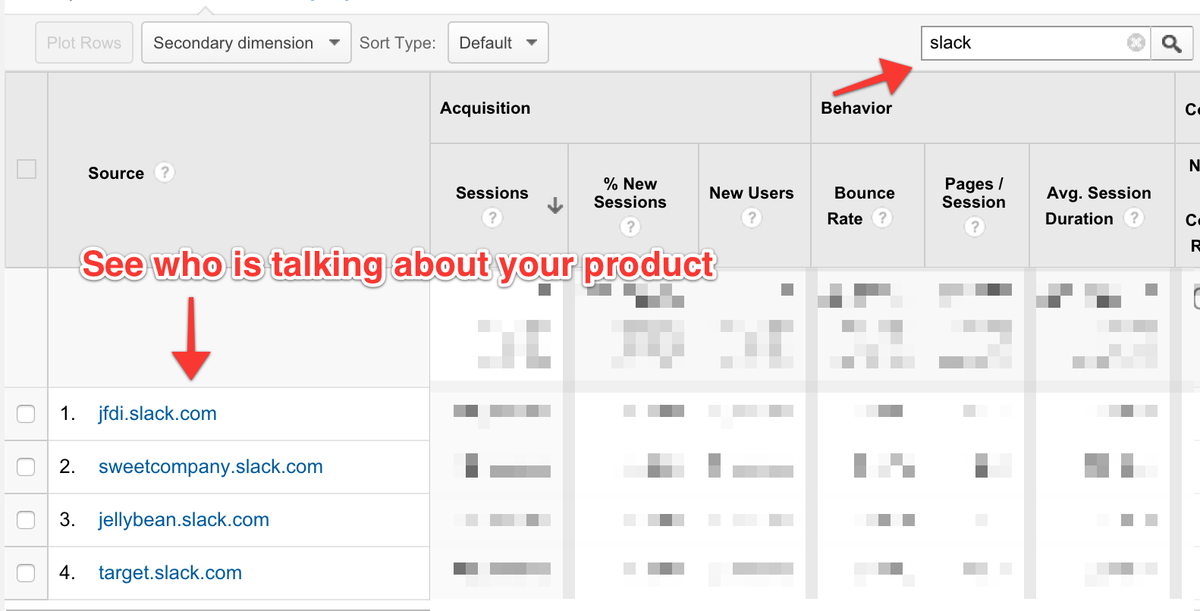
Task: Click help icon next to Source
Action: click(165, 172)
